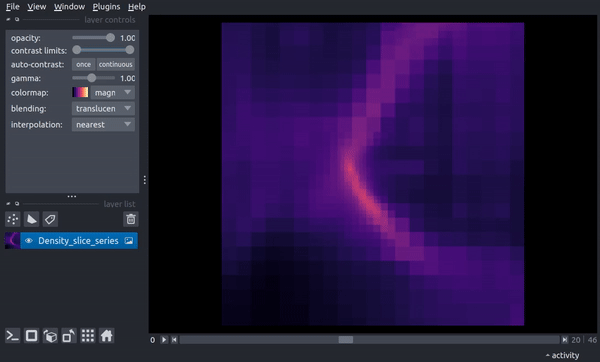Adjust the opacity slider handle
The width and height of the screenshot is (600, 362).
[110, 38]
